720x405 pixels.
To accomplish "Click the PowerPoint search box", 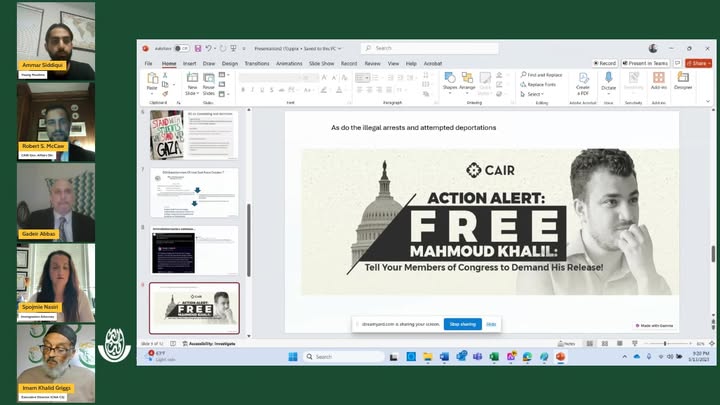I will tap(430, 48).
